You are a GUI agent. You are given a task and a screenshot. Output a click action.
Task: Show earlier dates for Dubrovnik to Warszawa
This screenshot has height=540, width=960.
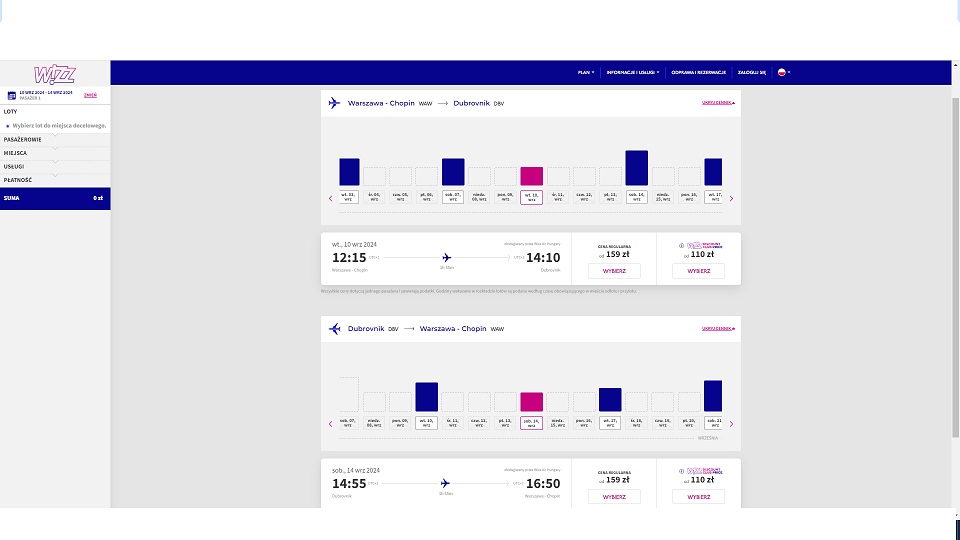tap(331, 424)
